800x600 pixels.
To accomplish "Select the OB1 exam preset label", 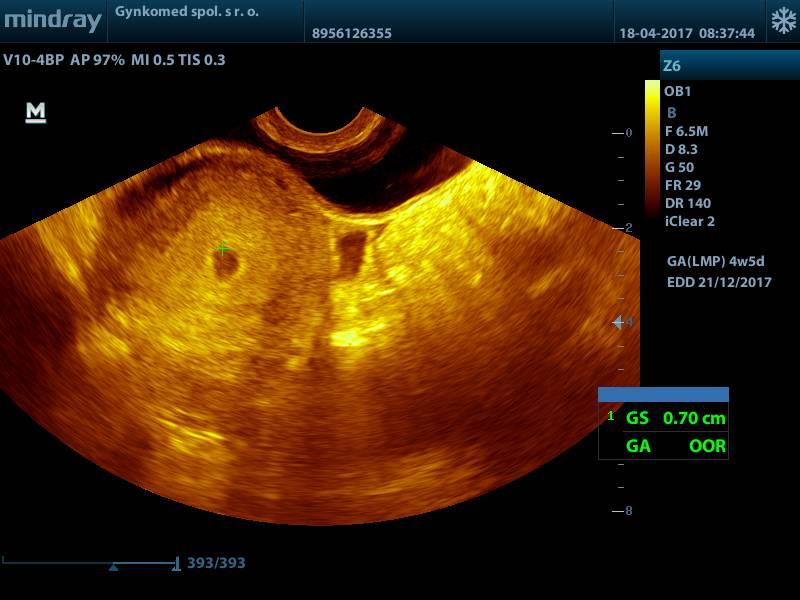I will point(678,91).
